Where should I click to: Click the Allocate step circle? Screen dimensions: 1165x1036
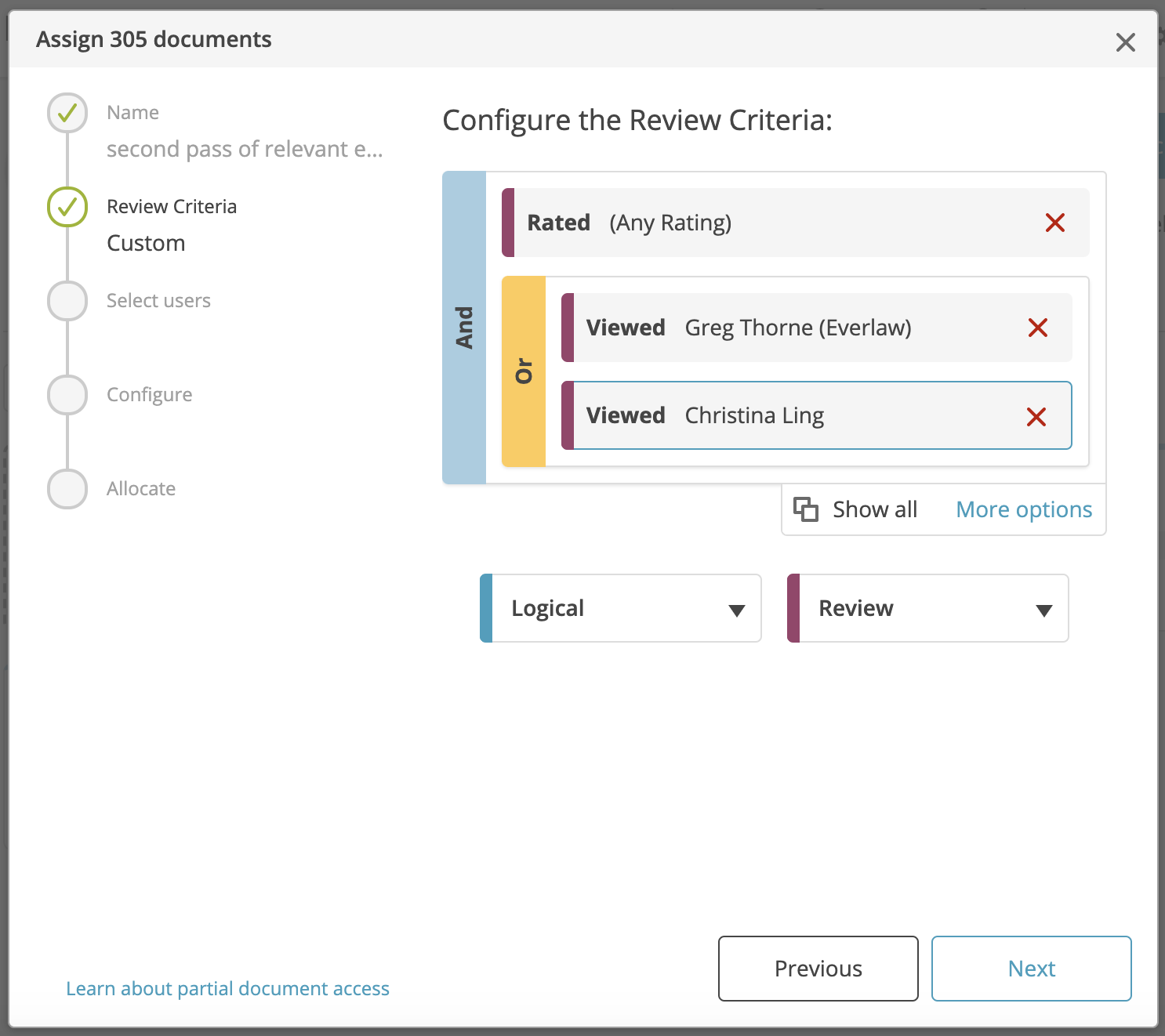point(67,488)
